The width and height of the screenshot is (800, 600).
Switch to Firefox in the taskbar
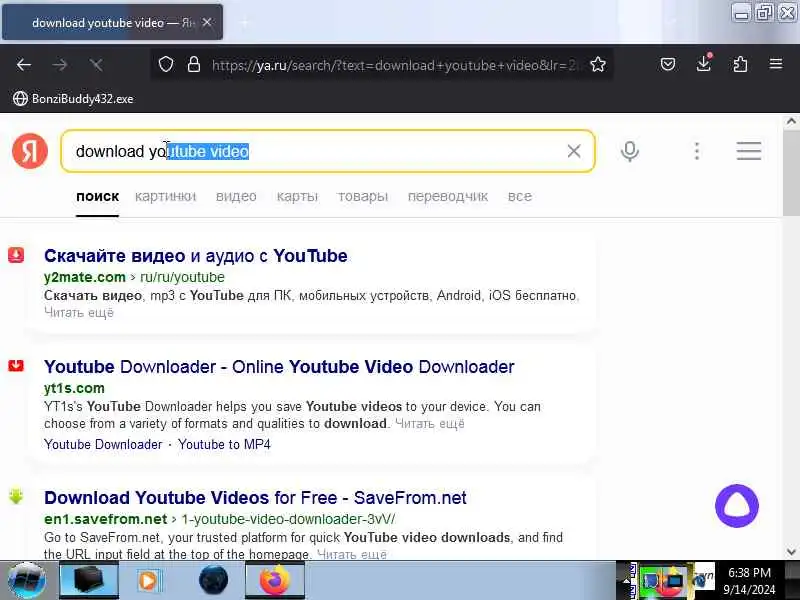pyautogui.click(x=274, y=581)
